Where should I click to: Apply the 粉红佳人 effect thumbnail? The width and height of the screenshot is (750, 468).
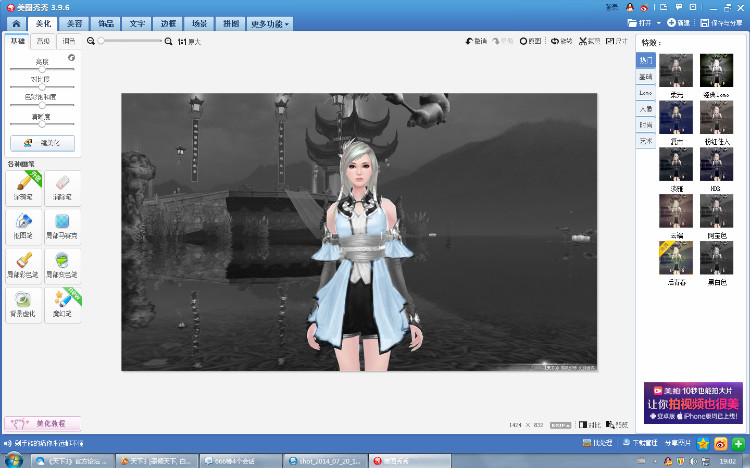coord(717,117)
